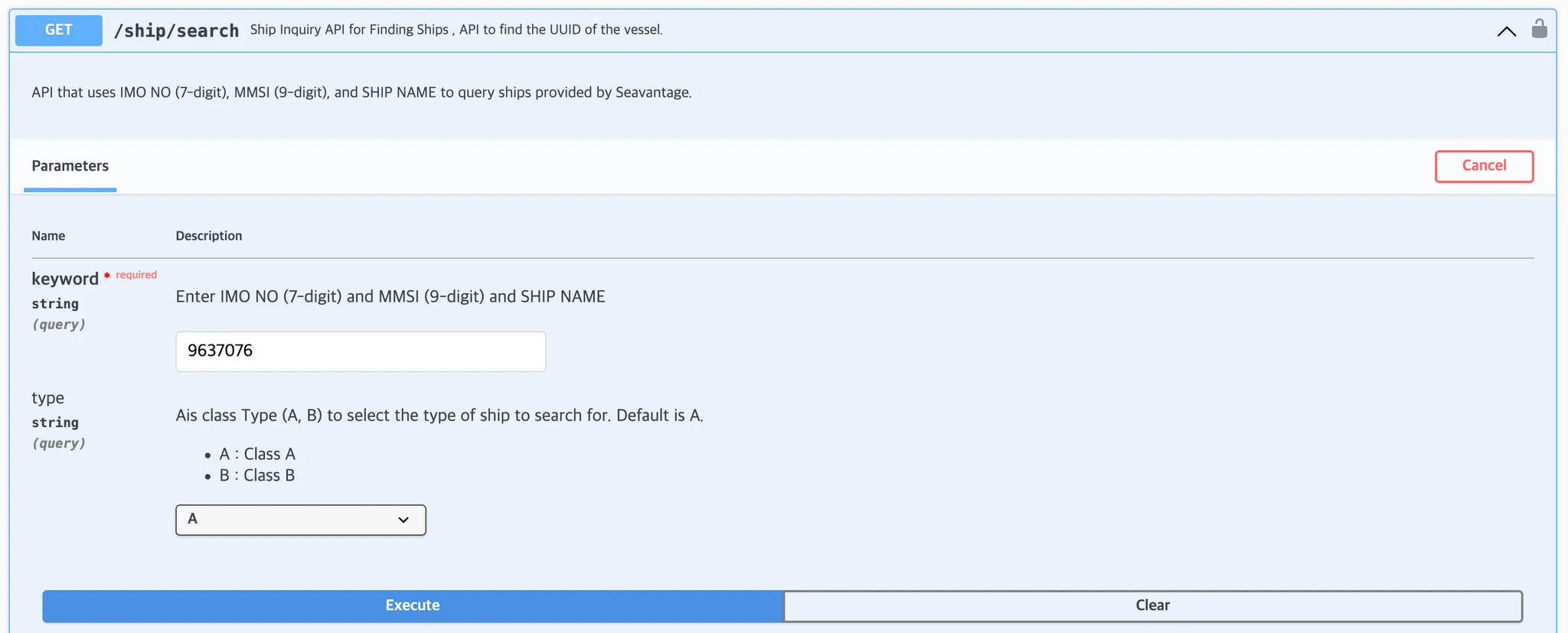Click the type parameter name label
The height and width of the screenshot is (633, 1568).
pos(47,398)
